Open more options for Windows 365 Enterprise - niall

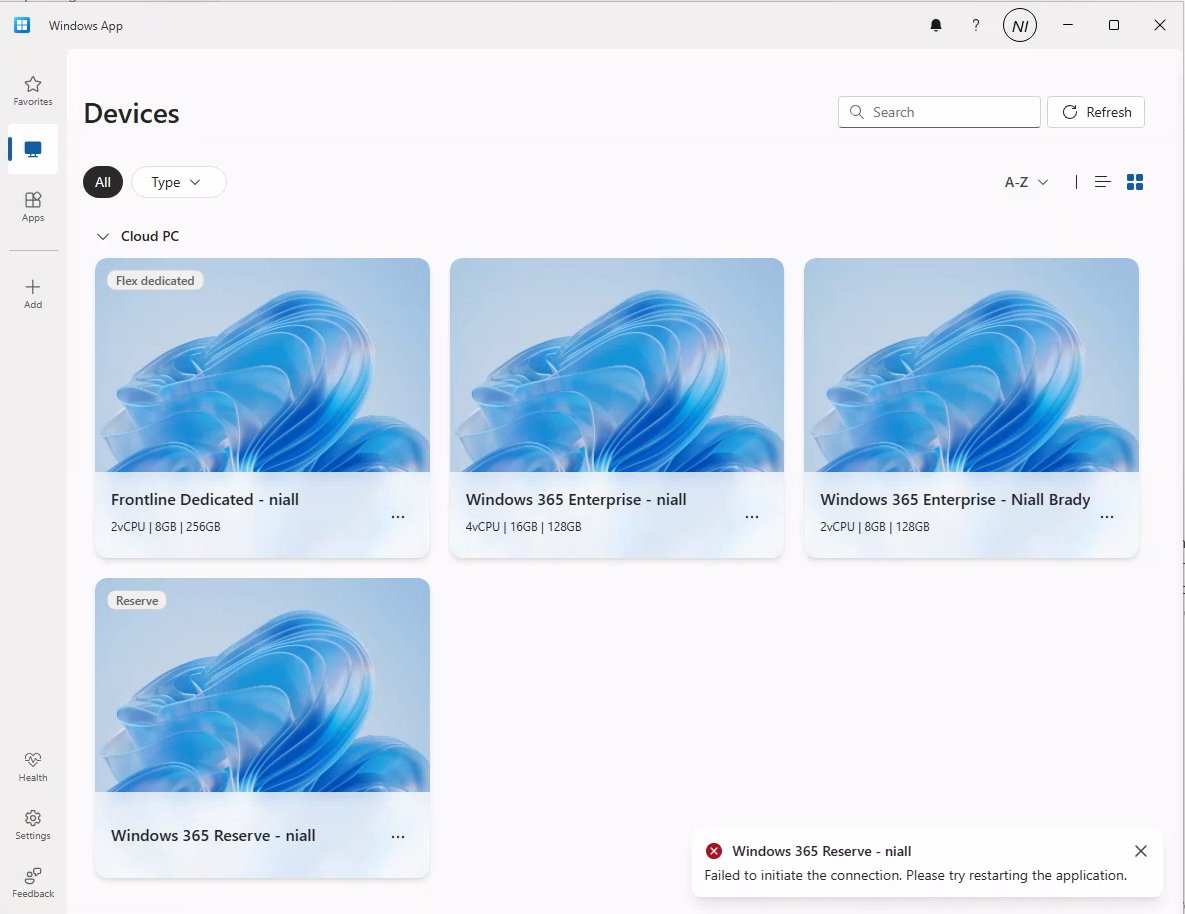coord(752,517)
